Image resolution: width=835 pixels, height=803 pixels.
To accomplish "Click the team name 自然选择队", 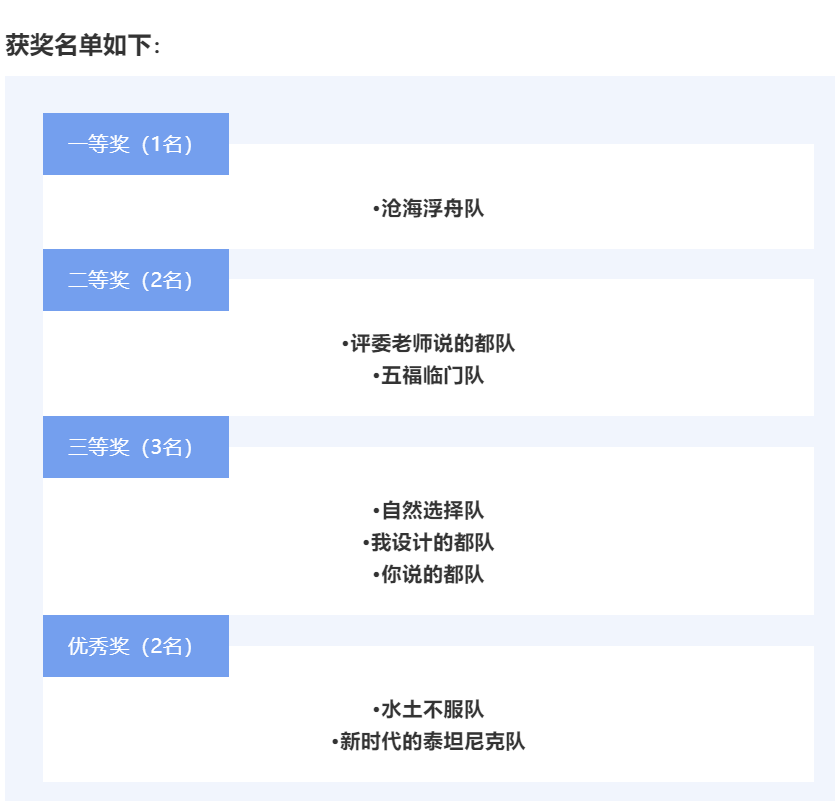I will pos(433,511).
